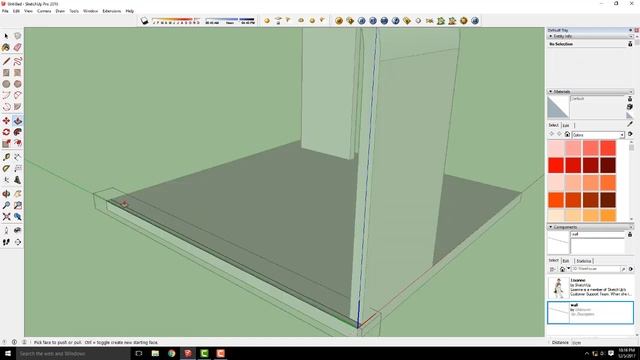Pick the Circle tool
This screenshot has width=640, height=360.
coord(6,84)
